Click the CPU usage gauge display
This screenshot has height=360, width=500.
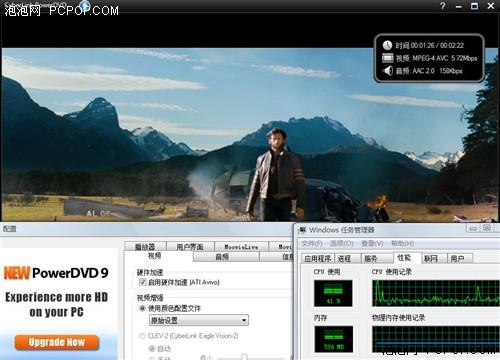tap(333, 293)
